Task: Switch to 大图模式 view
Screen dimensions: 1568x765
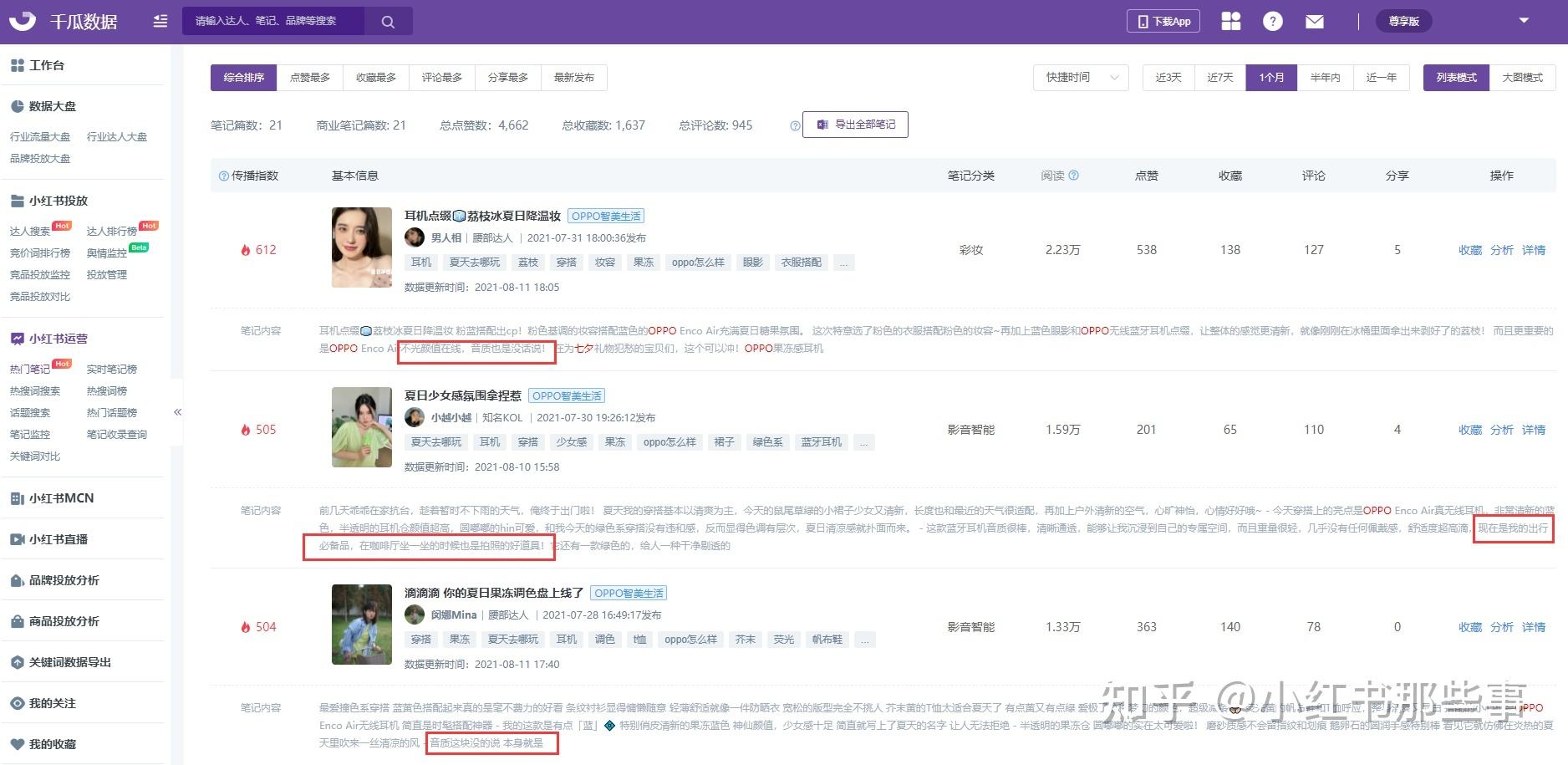Action: pos(1523,78)
